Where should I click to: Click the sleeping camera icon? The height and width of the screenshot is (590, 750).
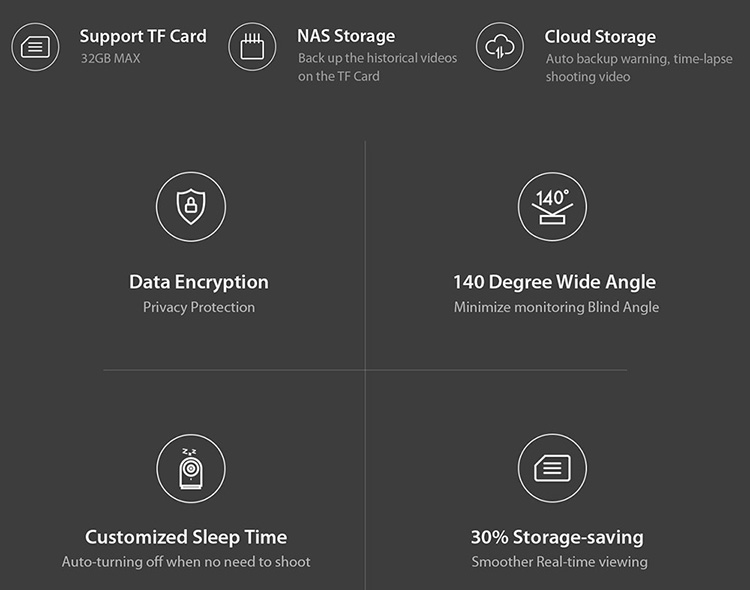click(190, 469)
